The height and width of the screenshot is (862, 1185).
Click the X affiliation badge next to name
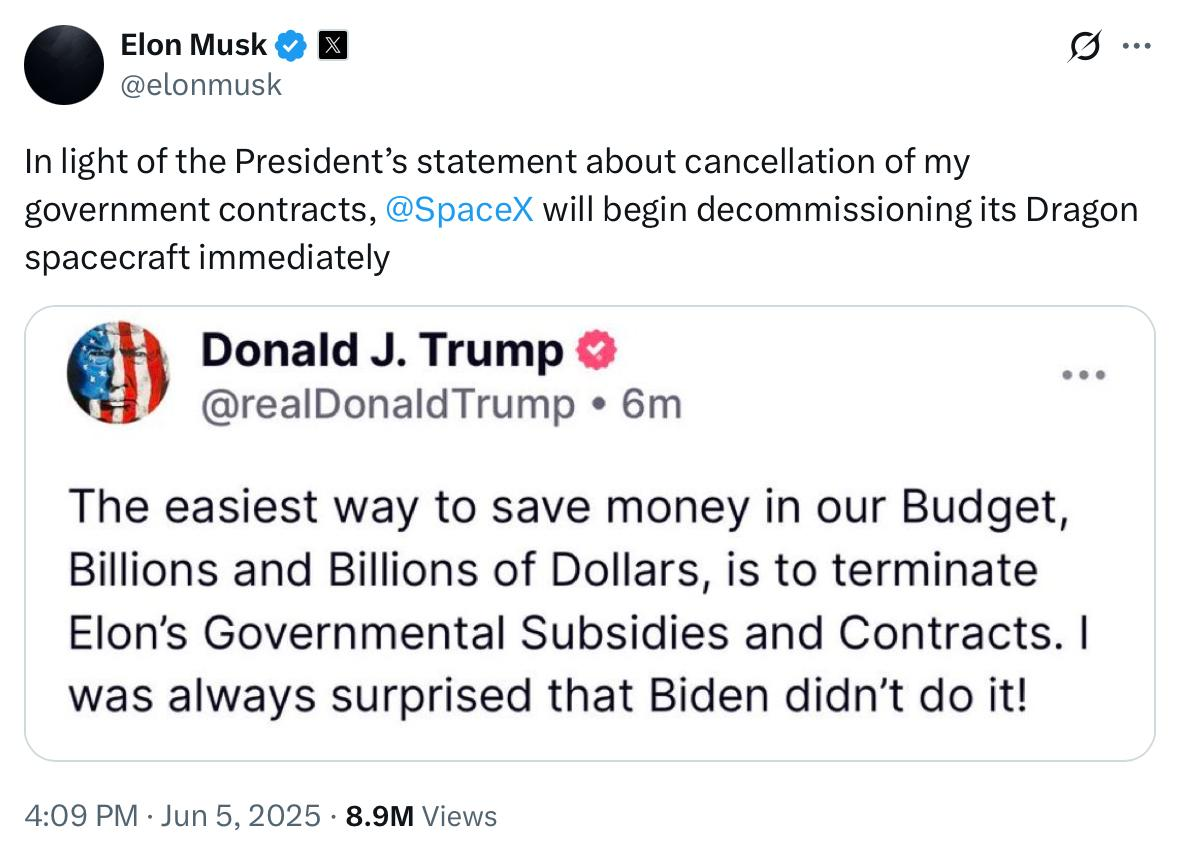[333, 45]
